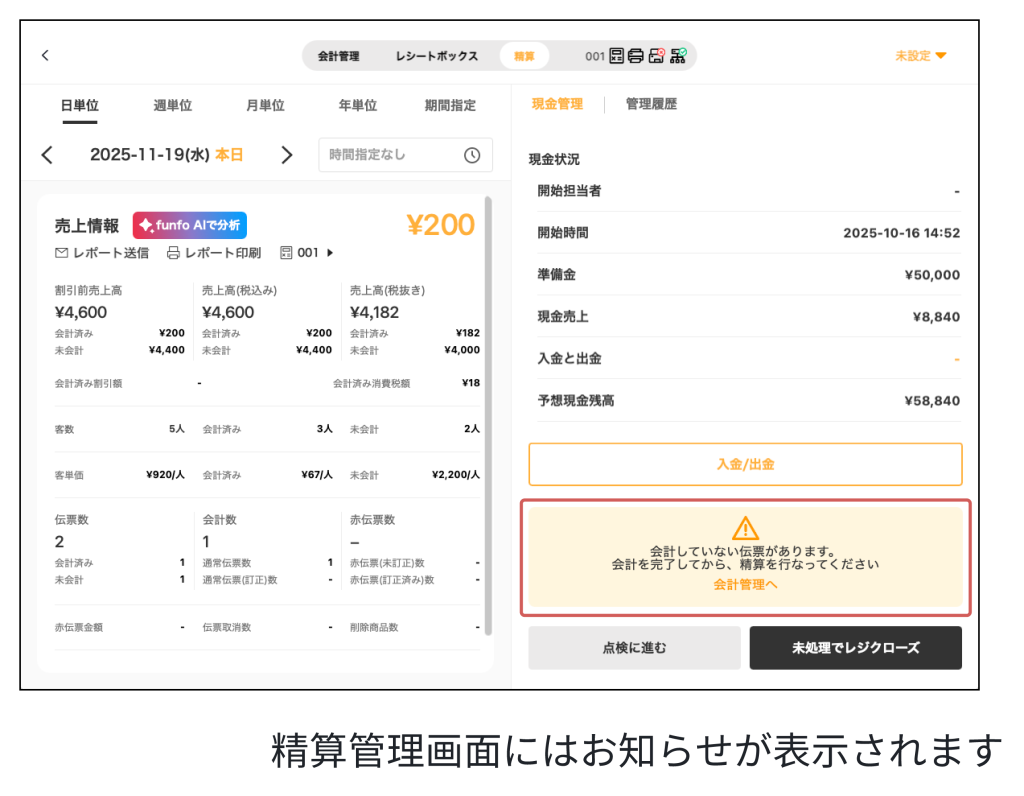
Task: Open the 未設定 dropdown
Action: pos(920,56)
